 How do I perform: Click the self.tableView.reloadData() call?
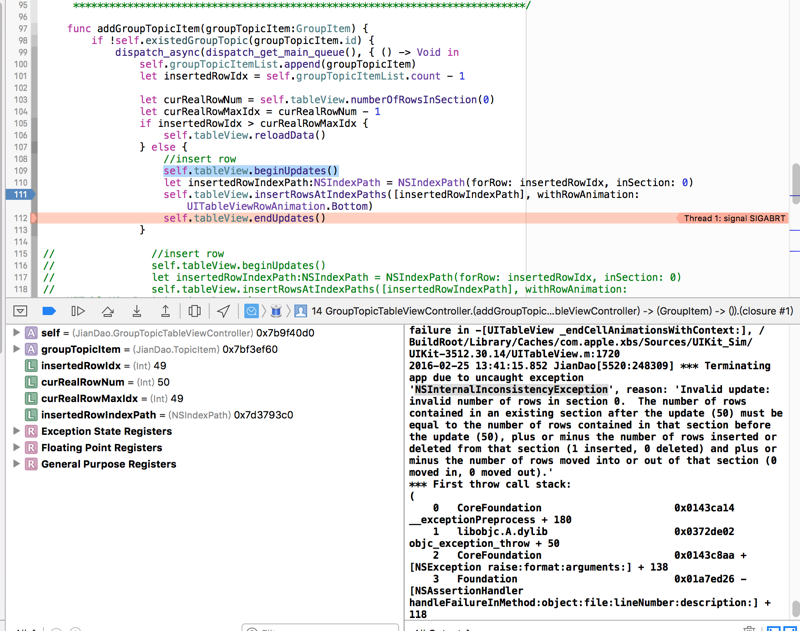244,135
